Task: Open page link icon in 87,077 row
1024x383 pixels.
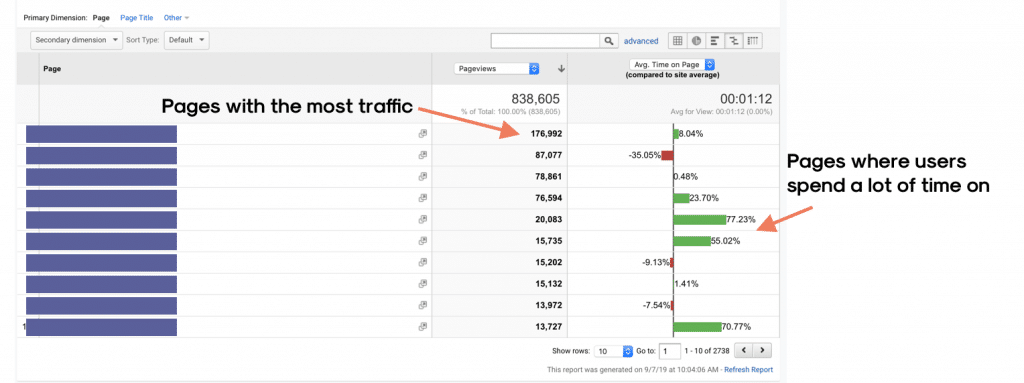Action: 423,156
